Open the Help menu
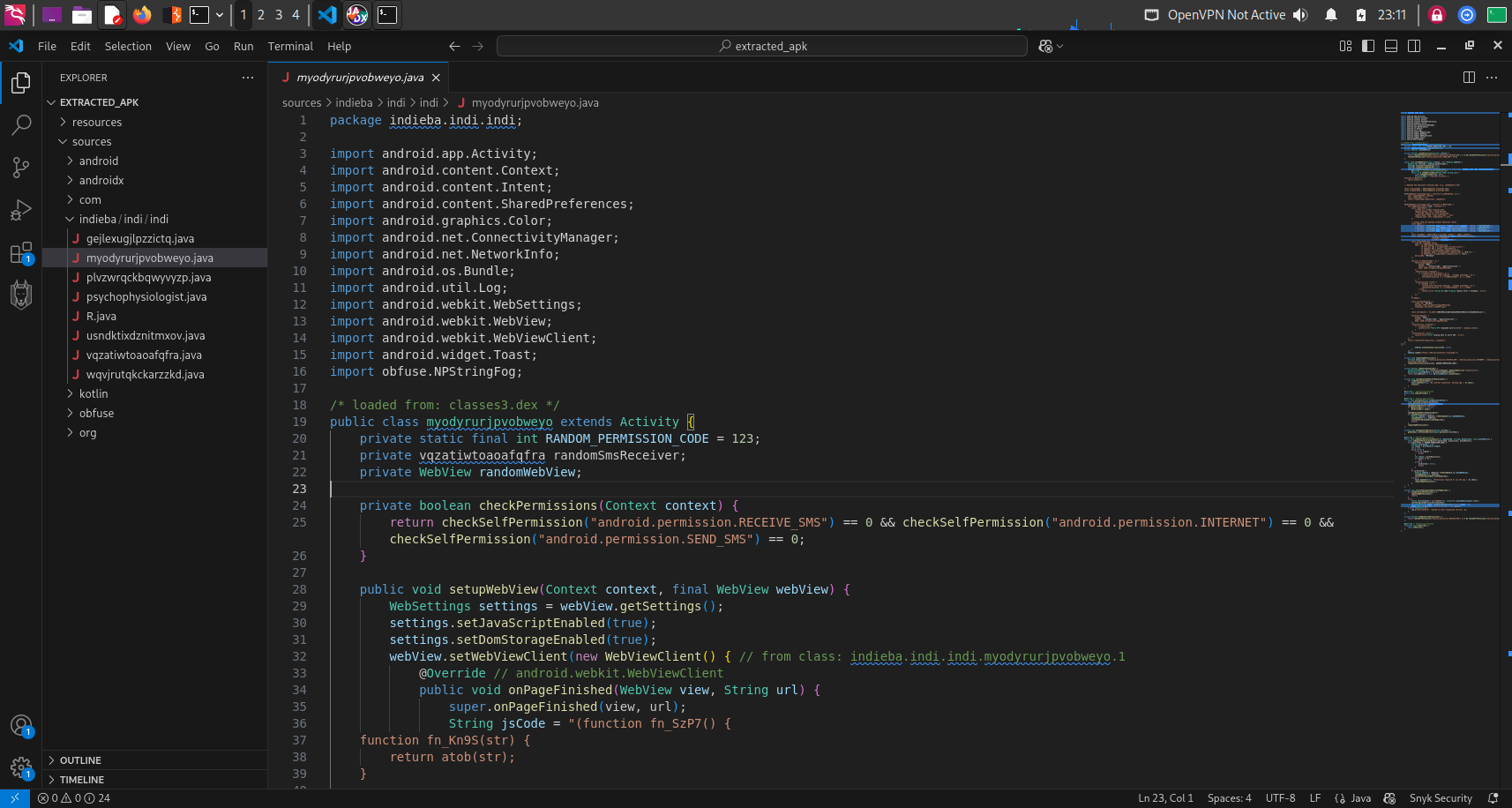The width and height of the screenshot is (1512, 808). click(x=339, y=46)
